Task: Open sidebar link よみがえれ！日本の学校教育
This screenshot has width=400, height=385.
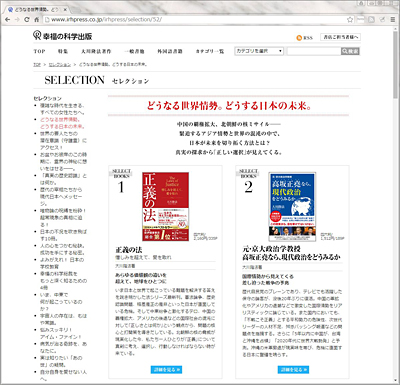Action: [62, 263]
